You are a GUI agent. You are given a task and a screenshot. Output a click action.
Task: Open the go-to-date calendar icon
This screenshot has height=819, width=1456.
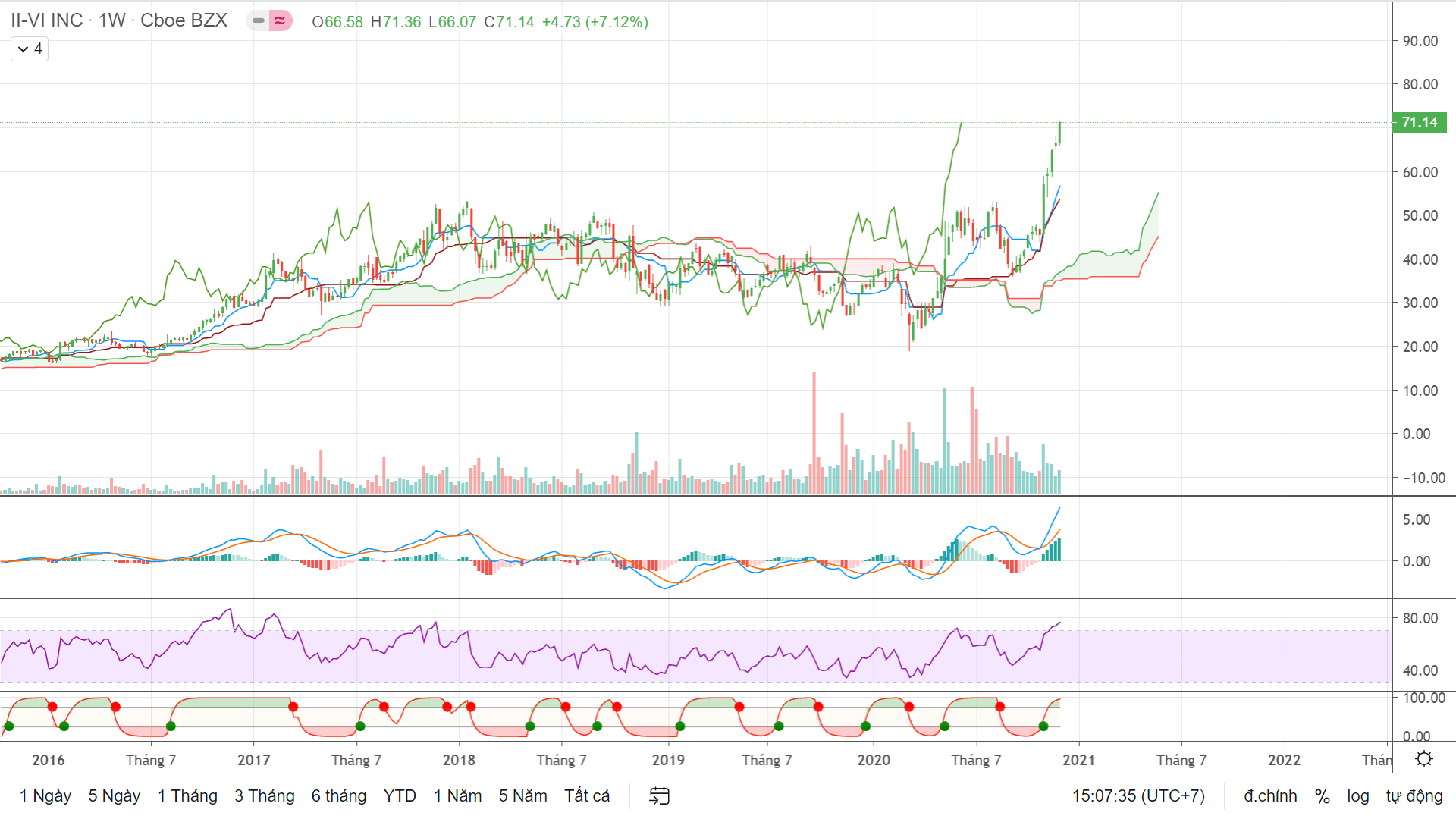(660, 795)
